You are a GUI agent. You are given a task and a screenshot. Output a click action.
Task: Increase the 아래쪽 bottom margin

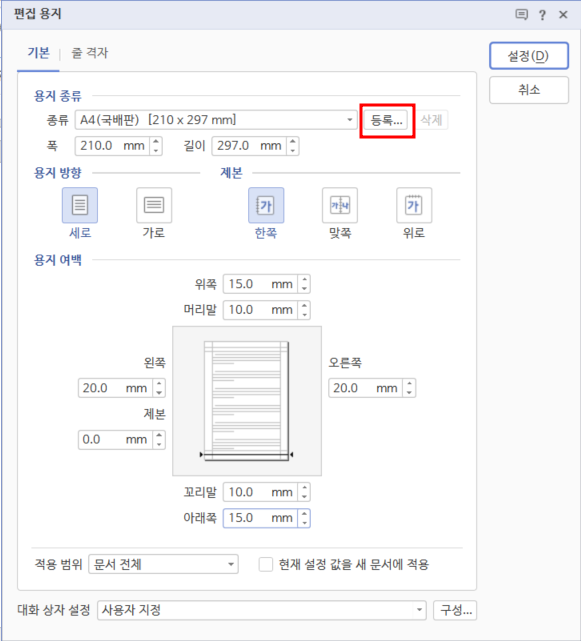coord(304,513)
